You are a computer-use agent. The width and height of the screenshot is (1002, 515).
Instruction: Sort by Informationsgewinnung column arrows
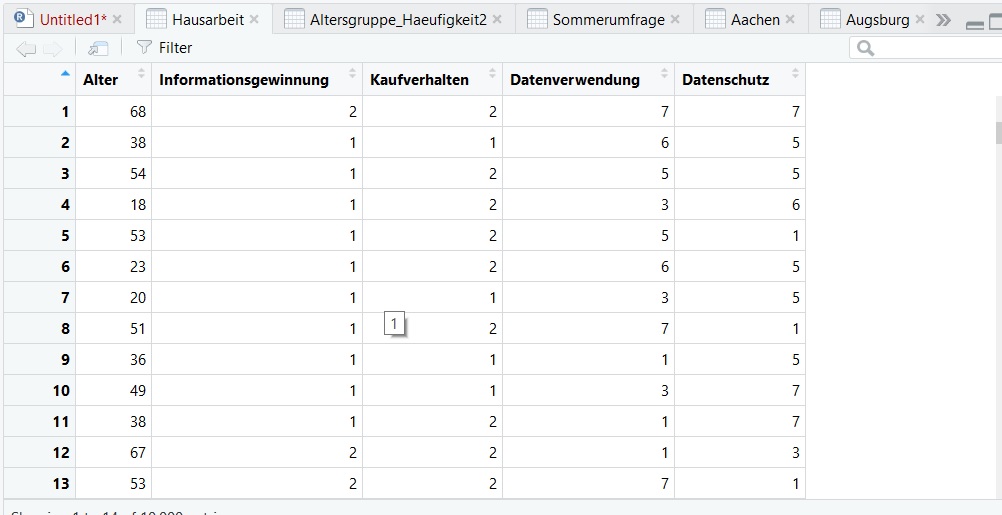pyautogui.click(x=352, y=75)
